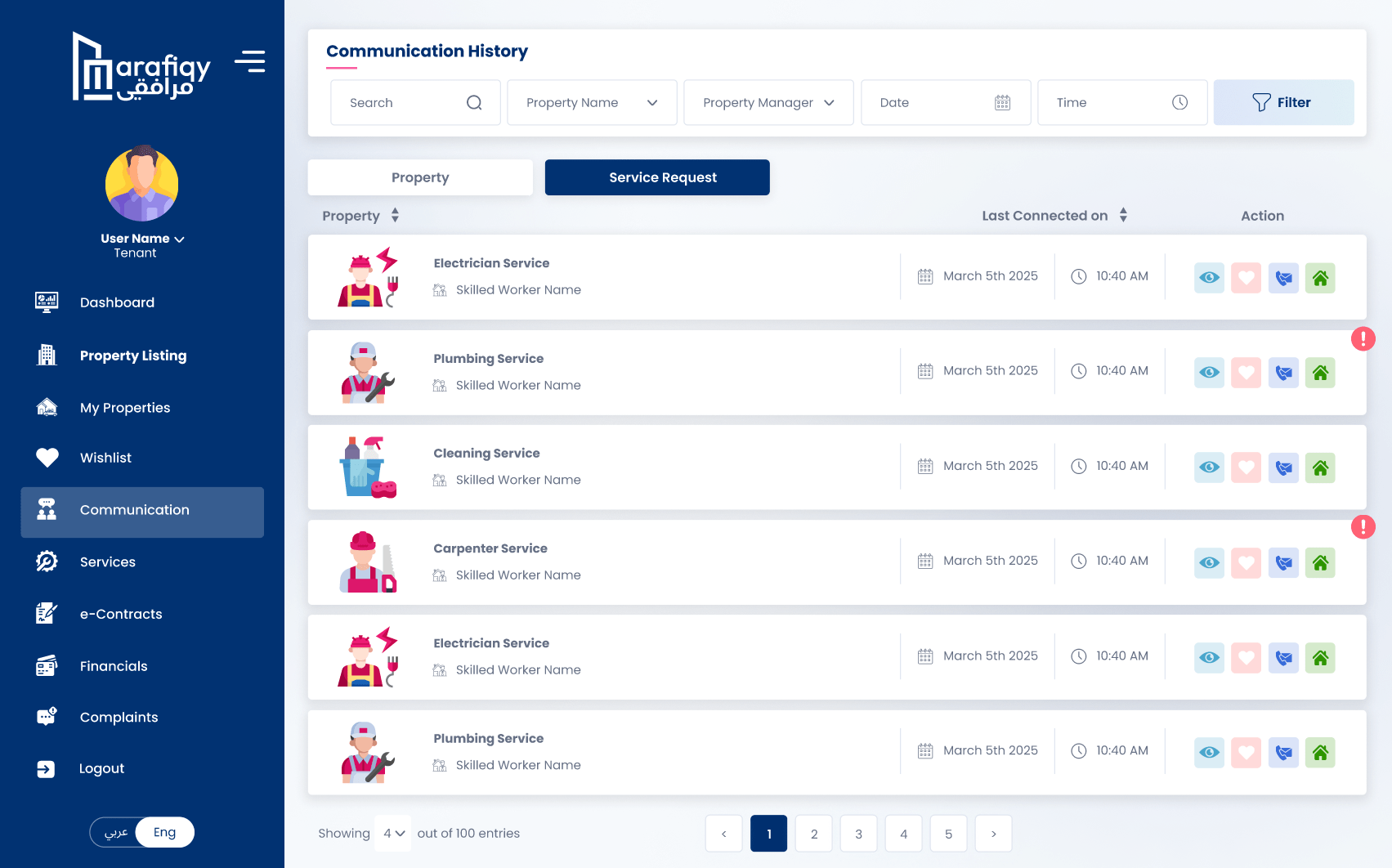The height and width of the screenshot is (868, 1392).
Task: Go to previous page arrow
Action: coord(724,834)
